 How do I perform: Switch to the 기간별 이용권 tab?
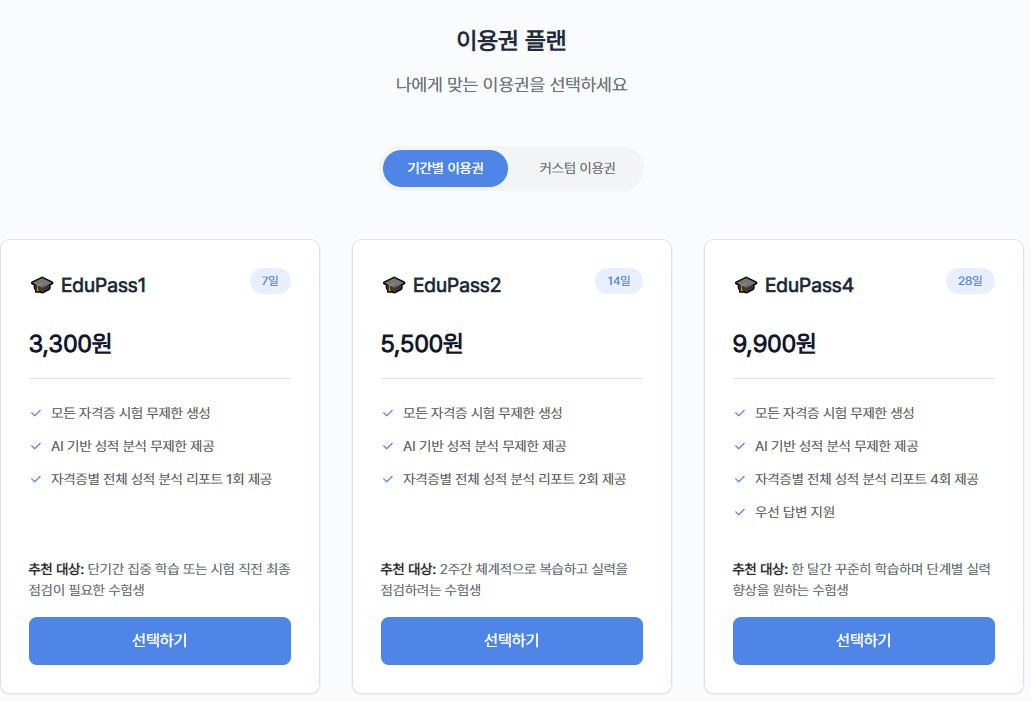click(x=445, y=168)
